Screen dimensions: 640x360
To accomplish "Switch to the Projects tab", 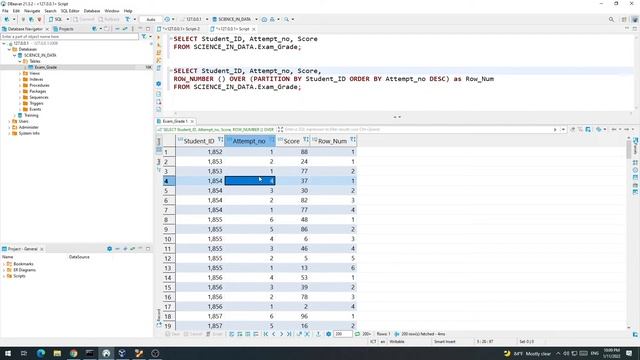I will click(64, 29).
